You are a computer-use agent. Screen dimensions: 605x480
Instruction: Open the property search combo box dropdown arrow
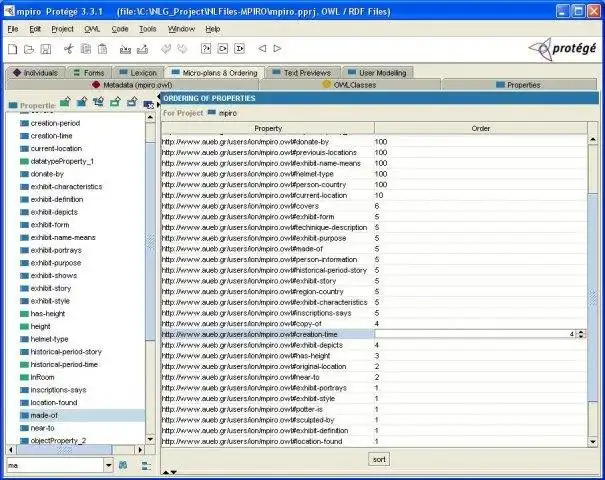(x=109, y=465)
